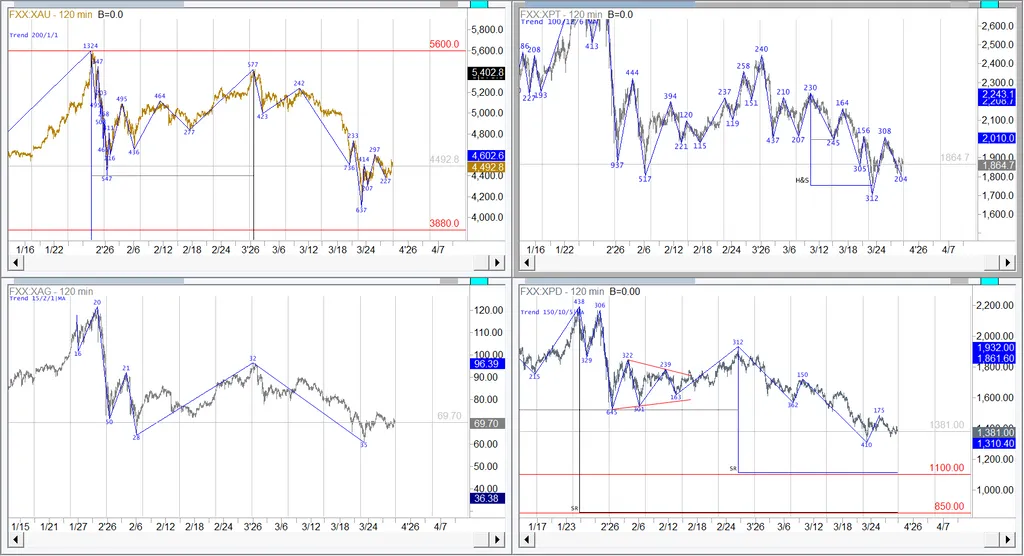Screen dimensions: 1024x556
Task: Click the H&S pattern label on platinum chart
Action: 801,180
